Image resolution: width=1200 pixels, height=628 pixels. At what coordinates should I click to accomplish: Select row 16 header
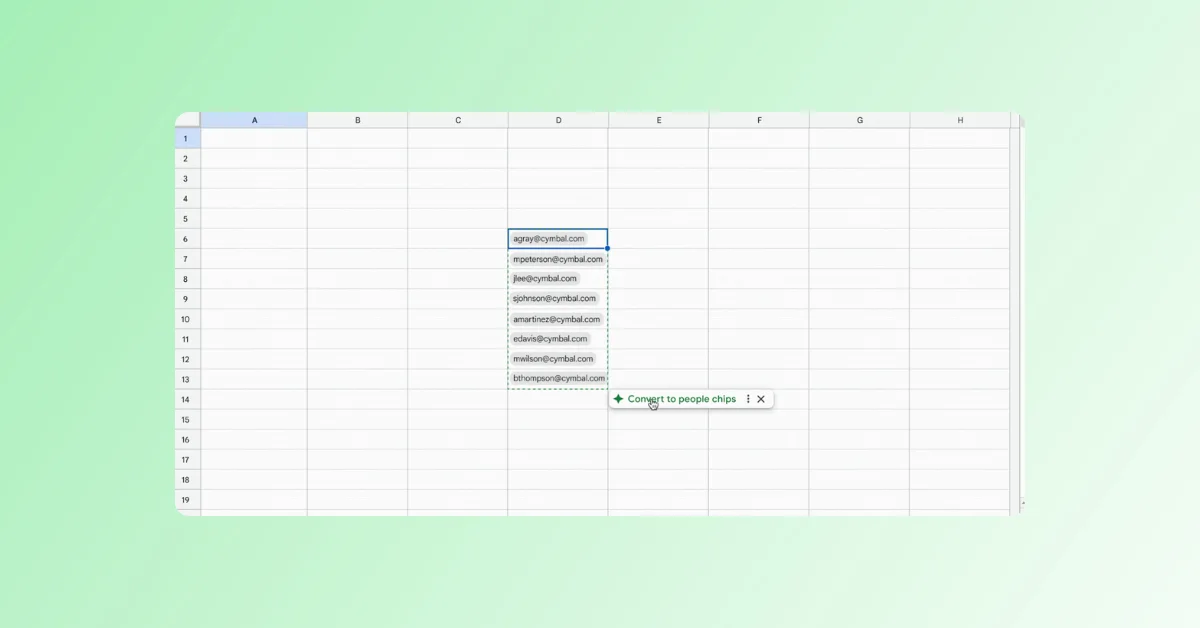pyautogui.click(x=188, y=439)
